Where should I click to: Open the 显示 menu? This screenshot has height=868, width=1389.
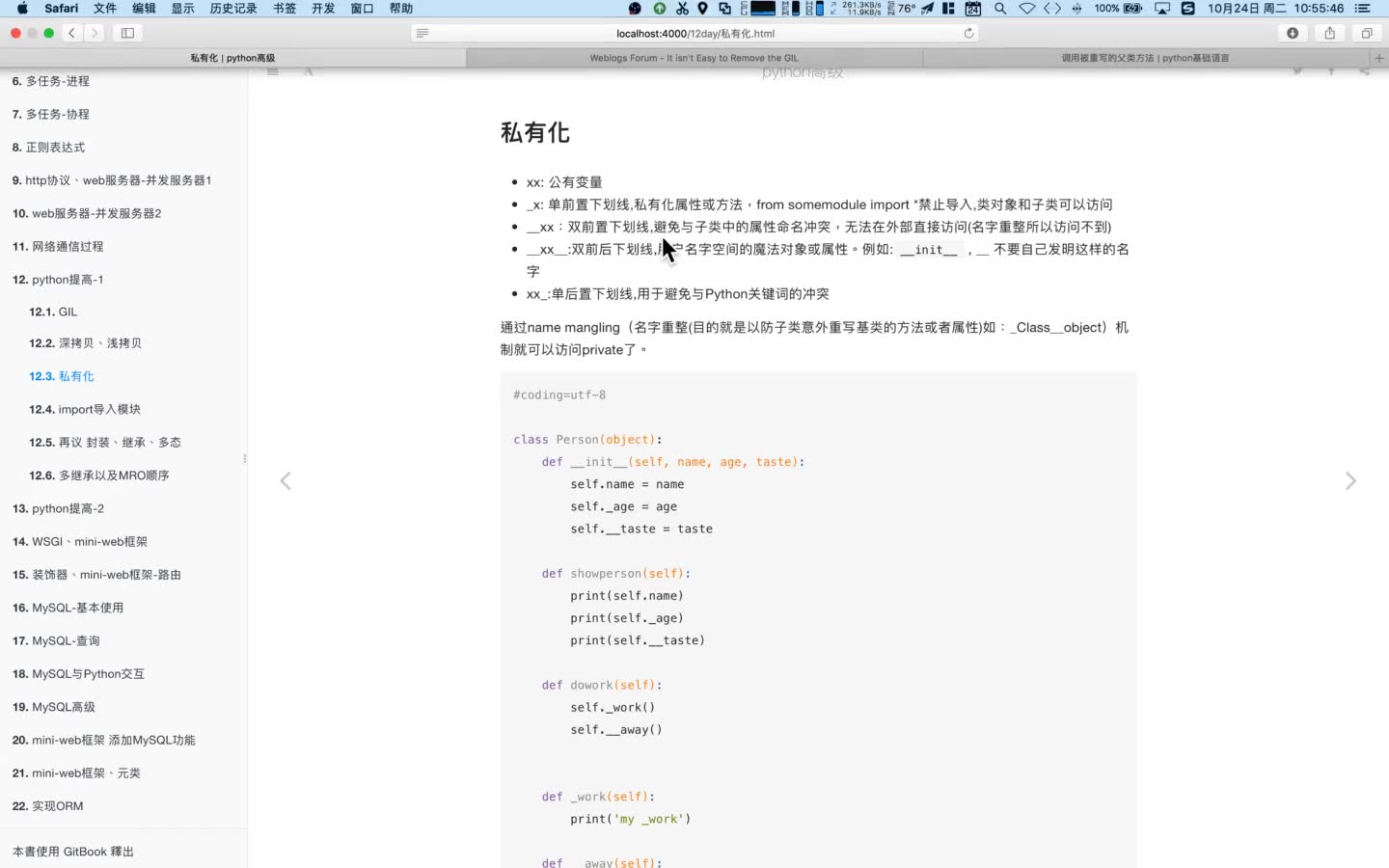pos(182,8)
